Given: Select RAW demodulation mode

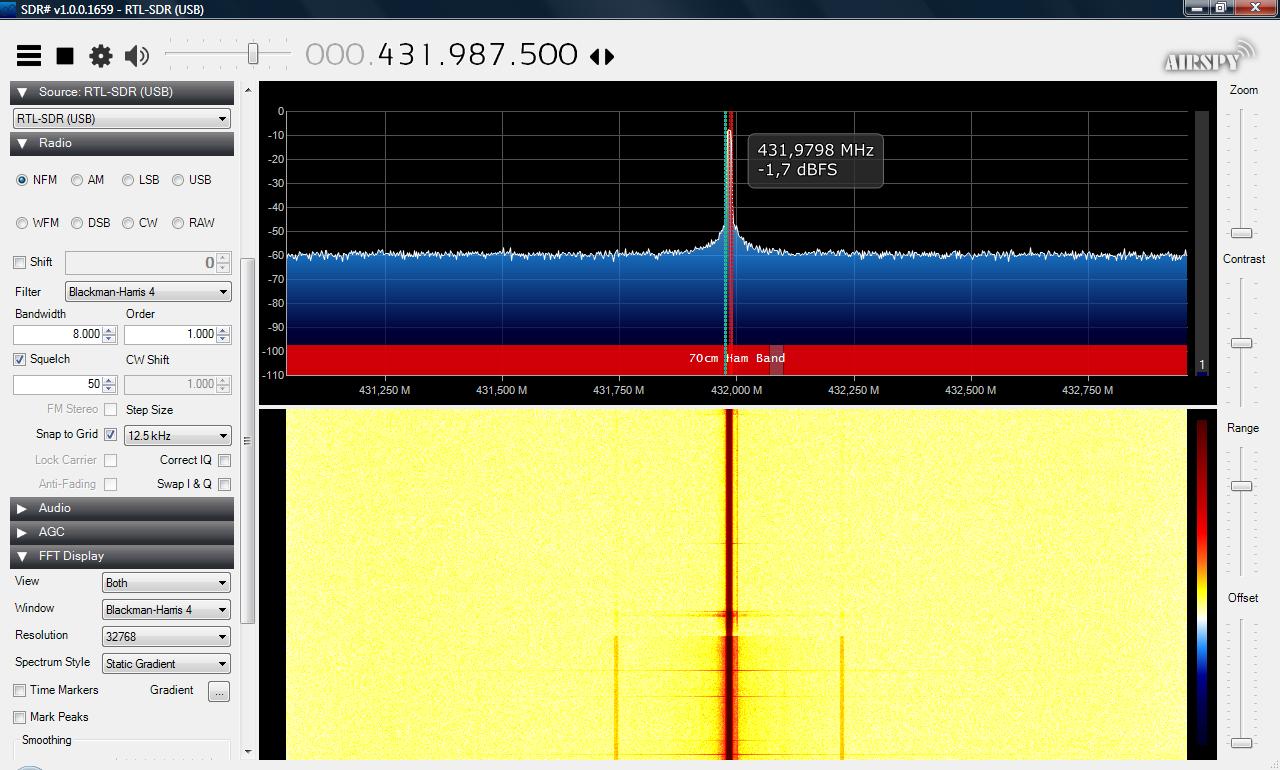Looking at the screenshot, I should point(178,223).
